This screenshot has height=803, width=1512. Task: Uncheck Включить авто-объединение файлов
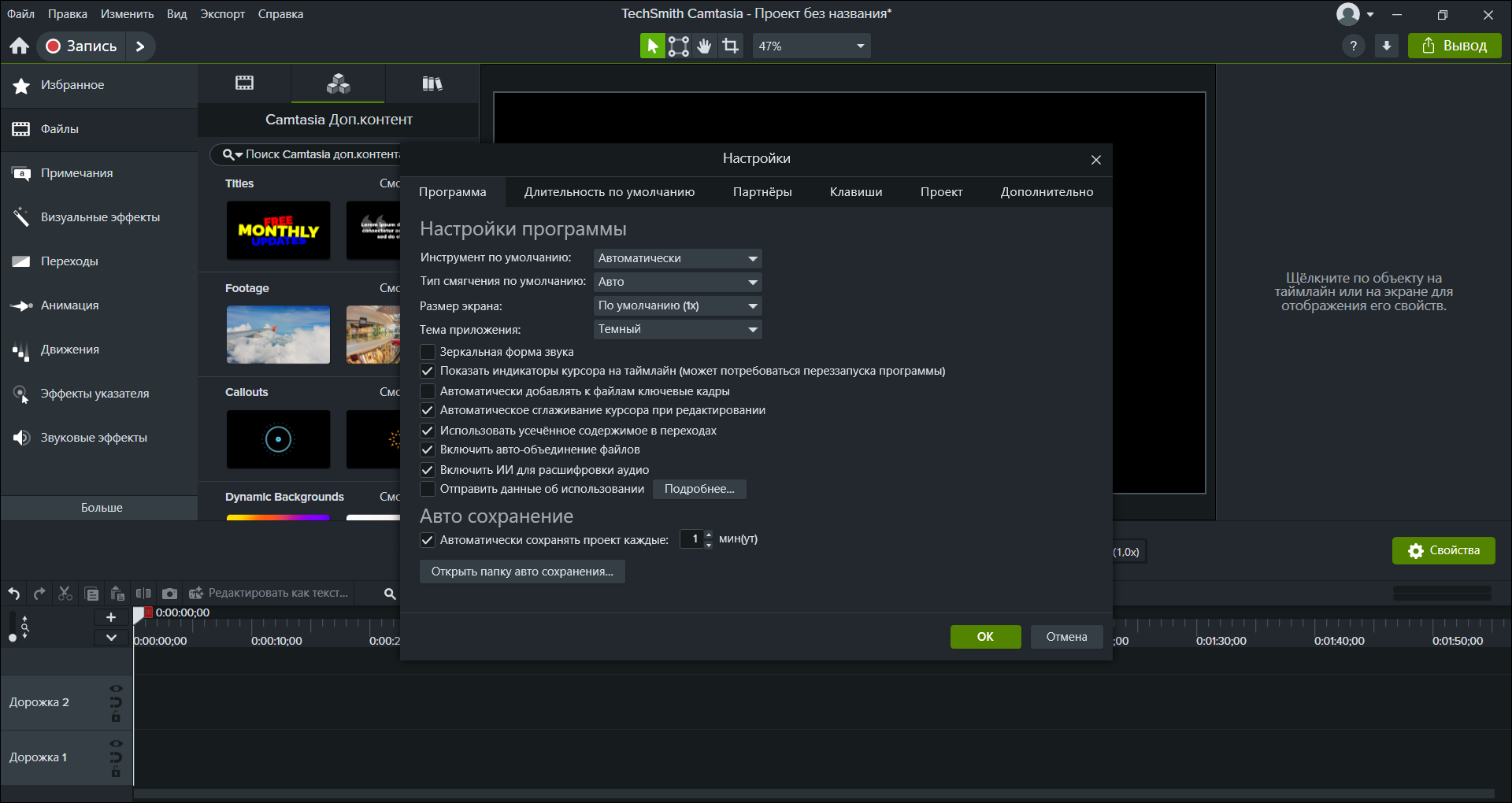428,450
